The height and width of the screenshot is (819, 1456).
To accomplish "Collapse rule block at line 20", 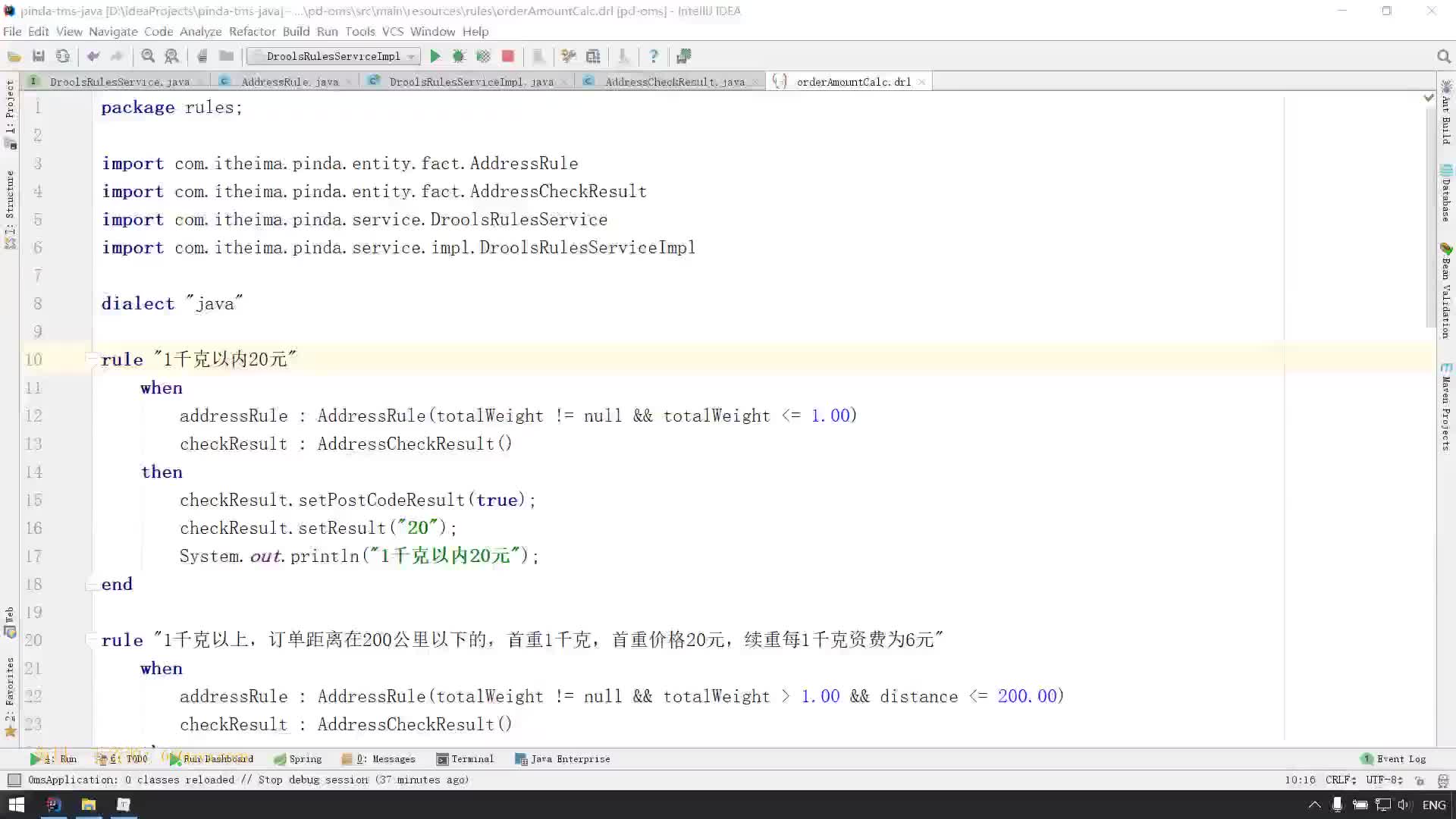I will (x=91, y=639).
